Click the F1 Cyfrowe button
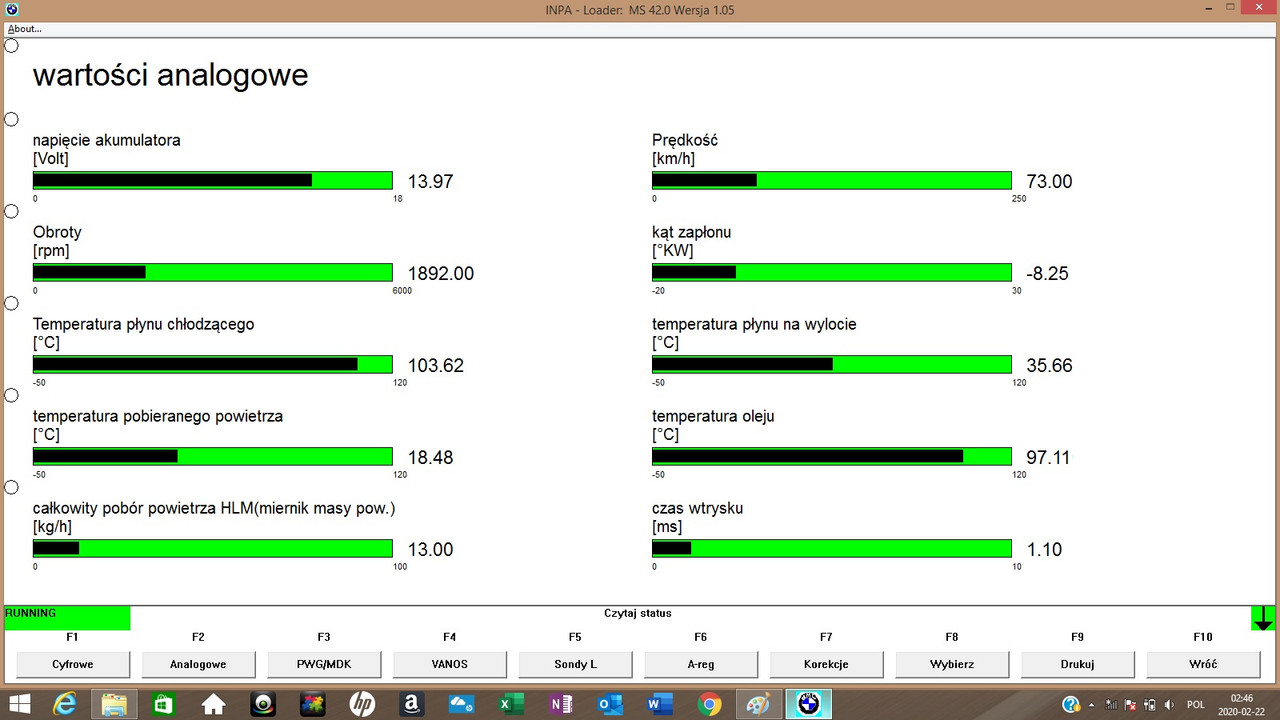This screenshot has width=1280, height=720. 72,664
